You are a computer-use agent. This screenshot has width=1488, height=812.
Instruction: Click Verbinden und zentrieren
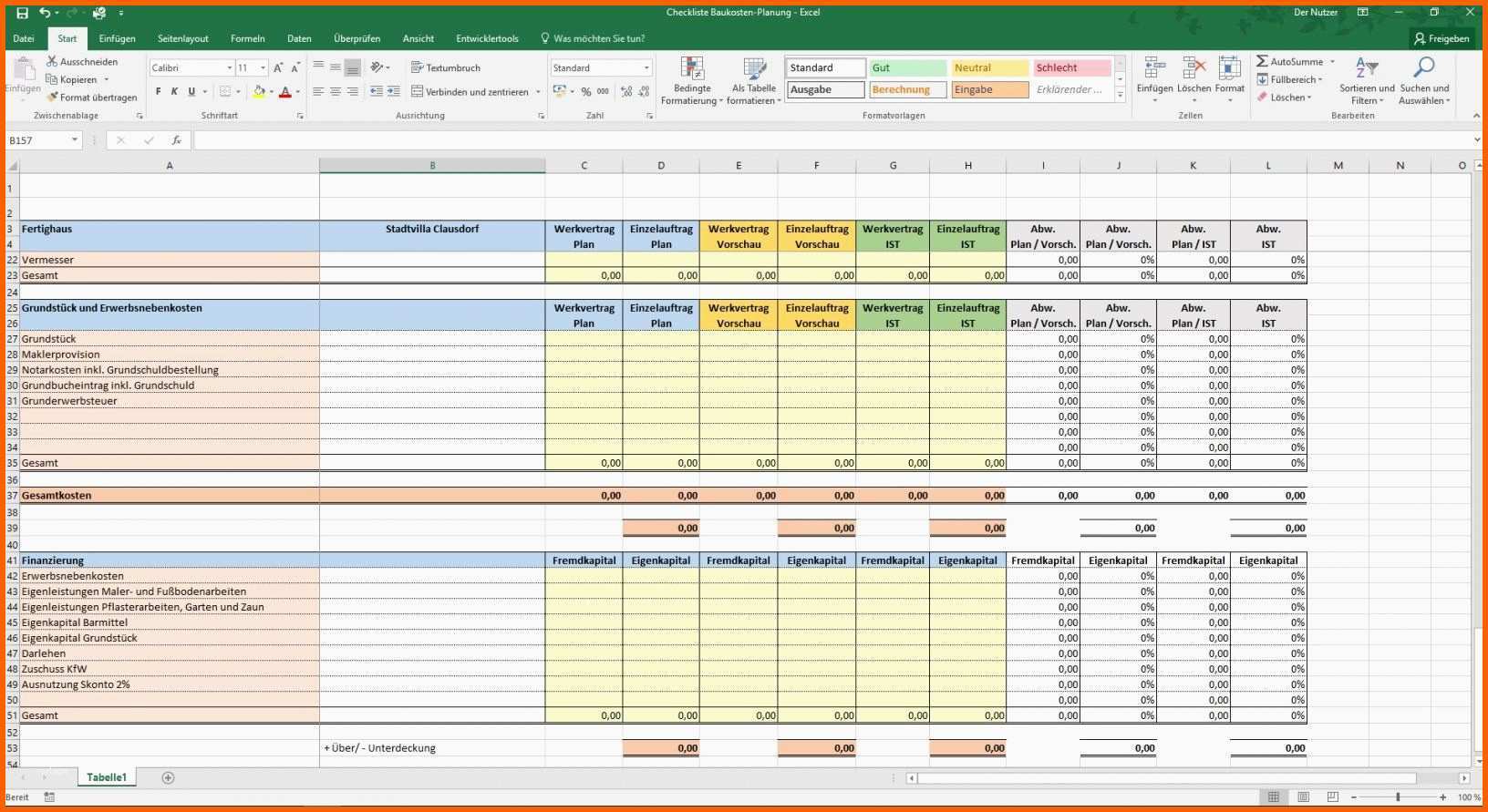(x=470, y=91)
